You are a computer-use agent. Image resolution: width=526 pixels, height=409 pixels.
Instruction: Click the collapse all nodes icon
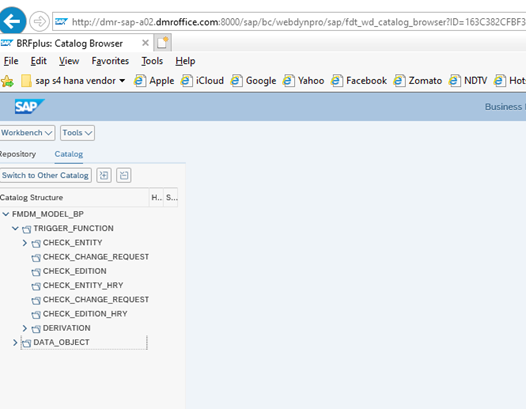click(x=124, y=175)
